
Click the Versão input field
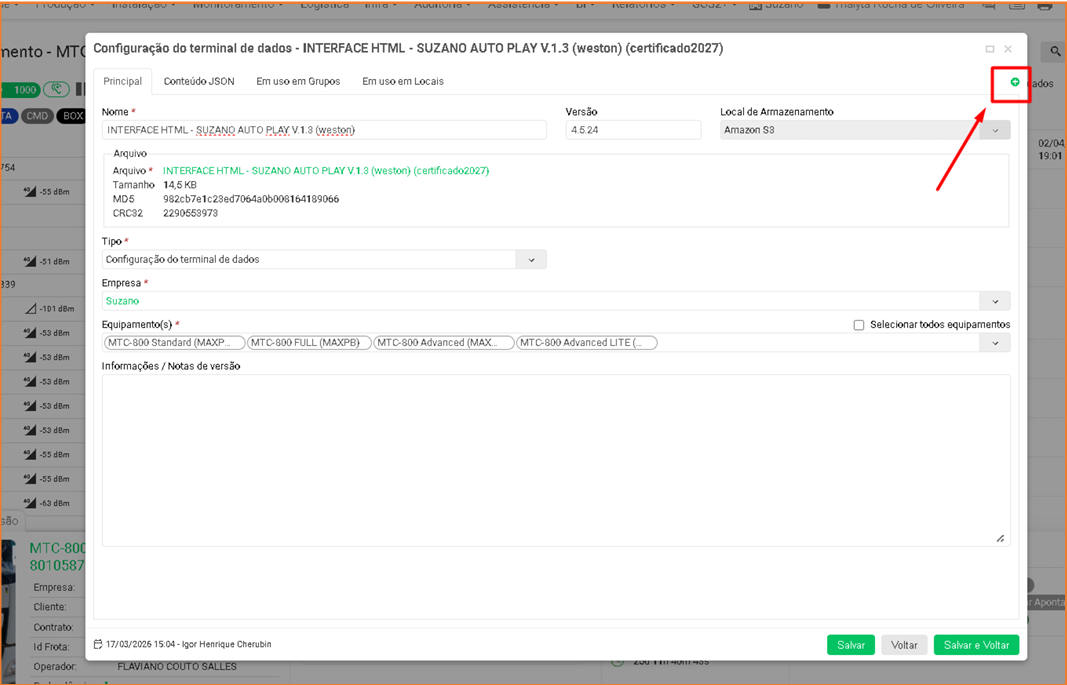pyautogui.click(x=633, y=130)
